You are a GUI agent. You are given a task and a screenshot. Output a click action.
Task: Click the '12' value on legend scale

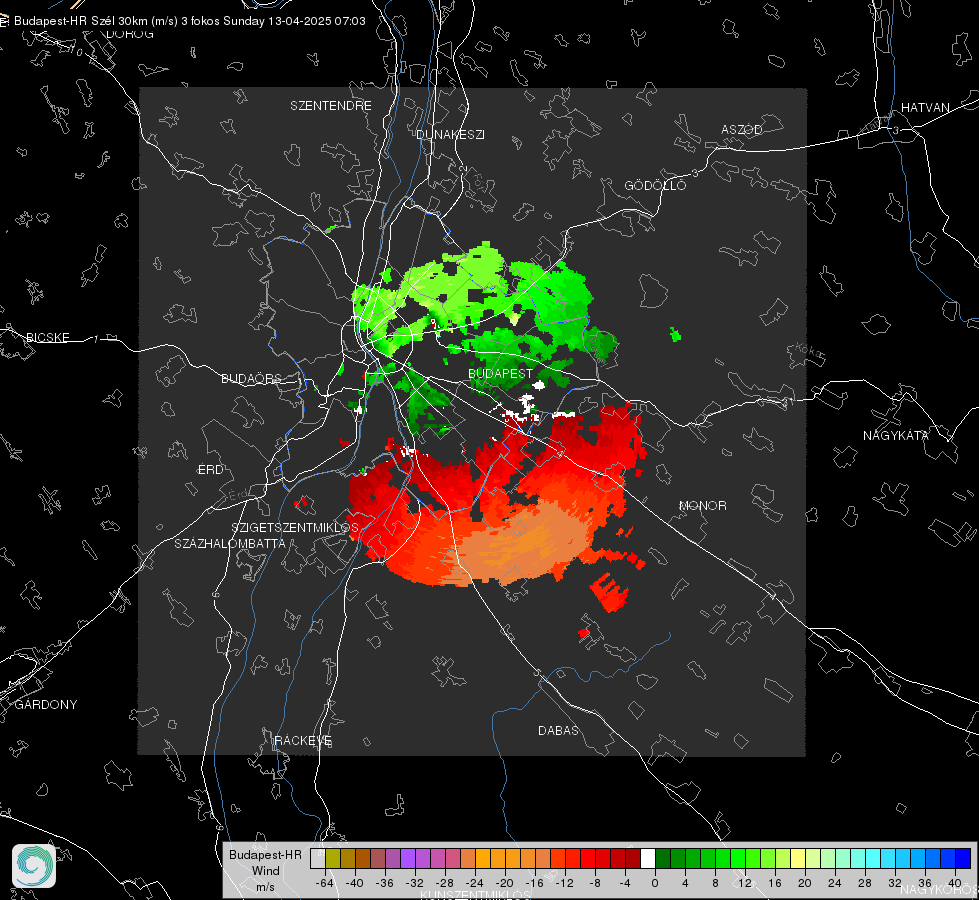(745, 883)
